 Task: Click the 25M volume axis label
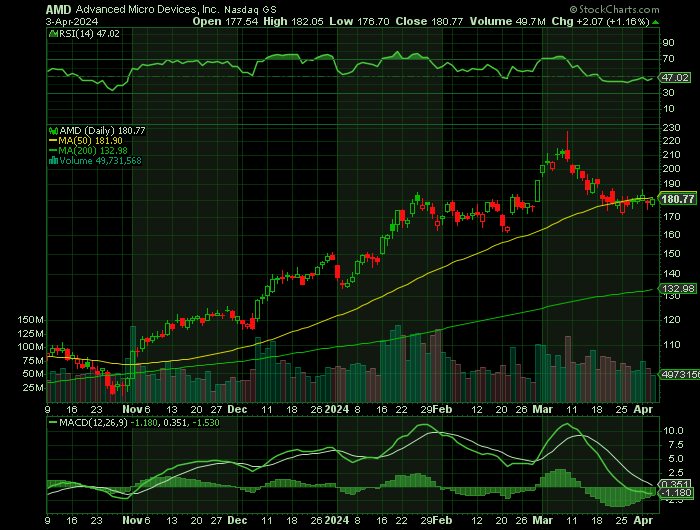pyautogui.click(x=33, y=388)
